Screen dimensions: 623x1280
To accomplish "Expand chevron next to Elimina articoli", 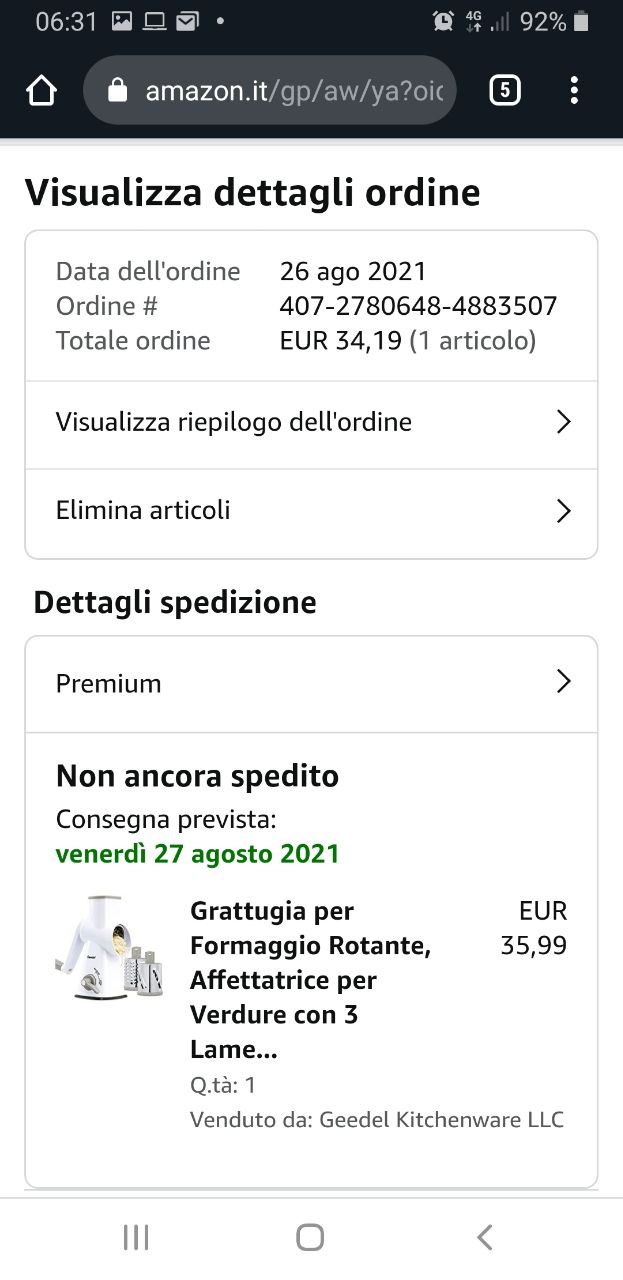I will pos(563,511).
